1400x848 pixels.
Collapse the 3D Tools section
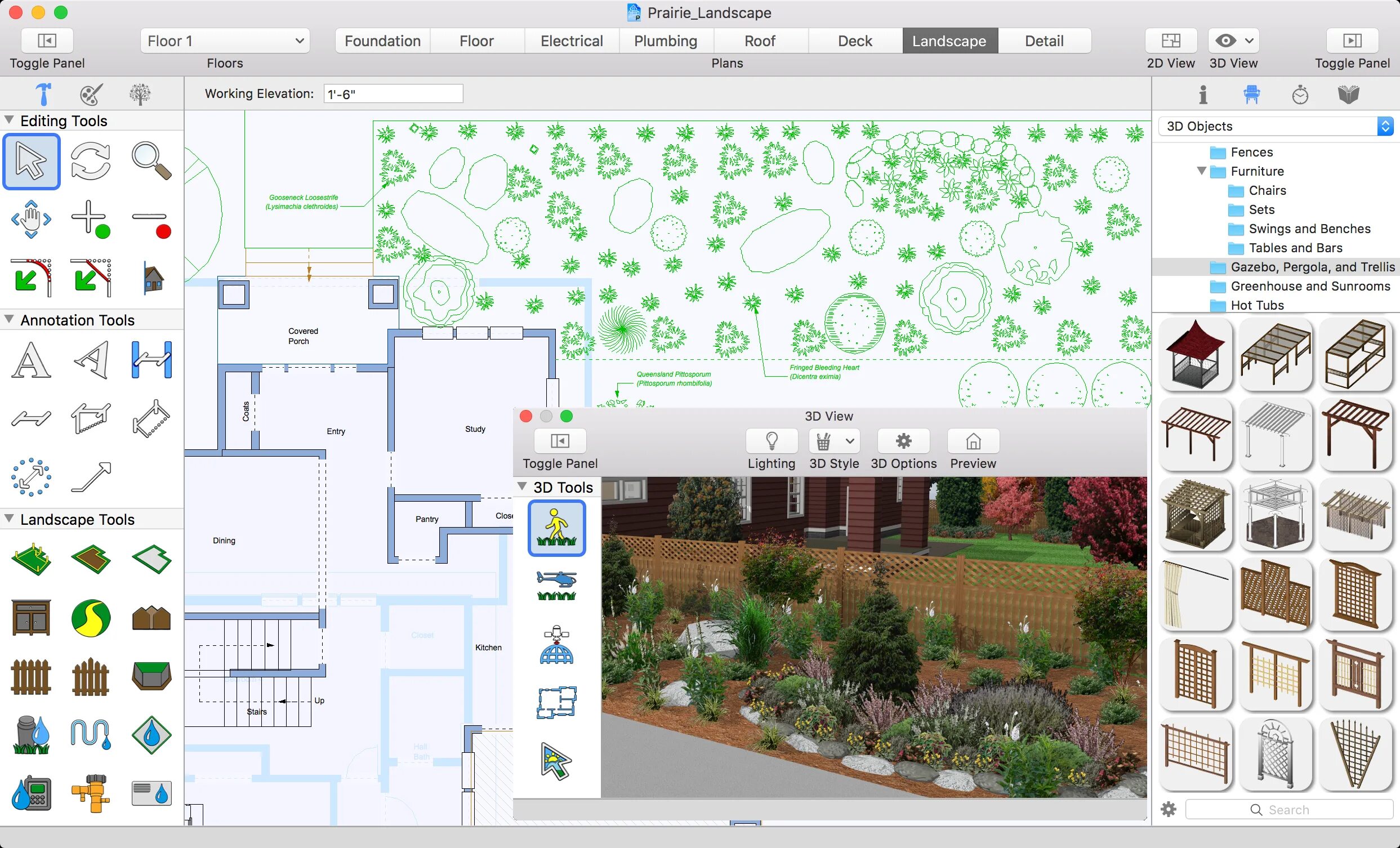point(522,487)
